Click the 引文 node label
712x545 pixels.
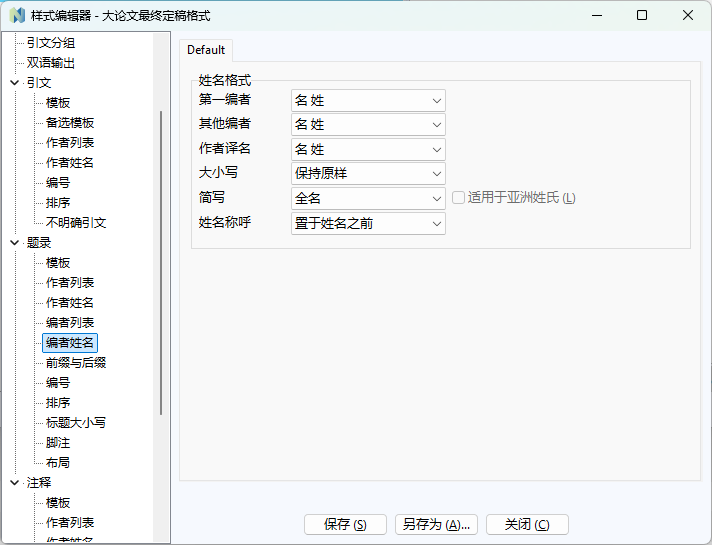39,83
